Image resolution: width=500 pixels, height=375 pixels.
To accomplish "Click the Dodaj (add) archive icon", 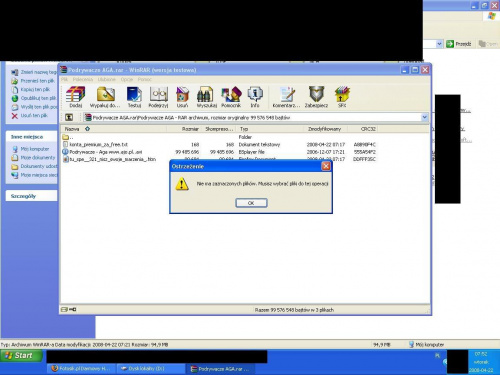I will click(x=75, y=97).
